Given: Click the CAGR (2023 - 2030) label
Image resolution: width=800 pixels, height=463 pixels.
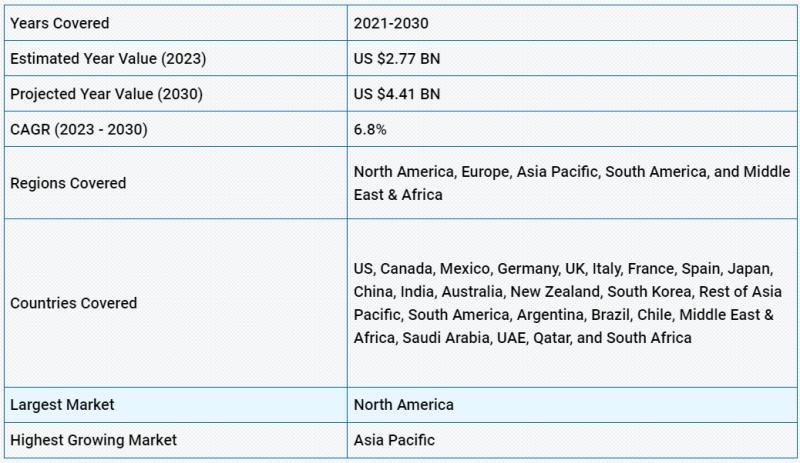Looking at the screenshot, I should pyautogui.click(x=79, y=129).
